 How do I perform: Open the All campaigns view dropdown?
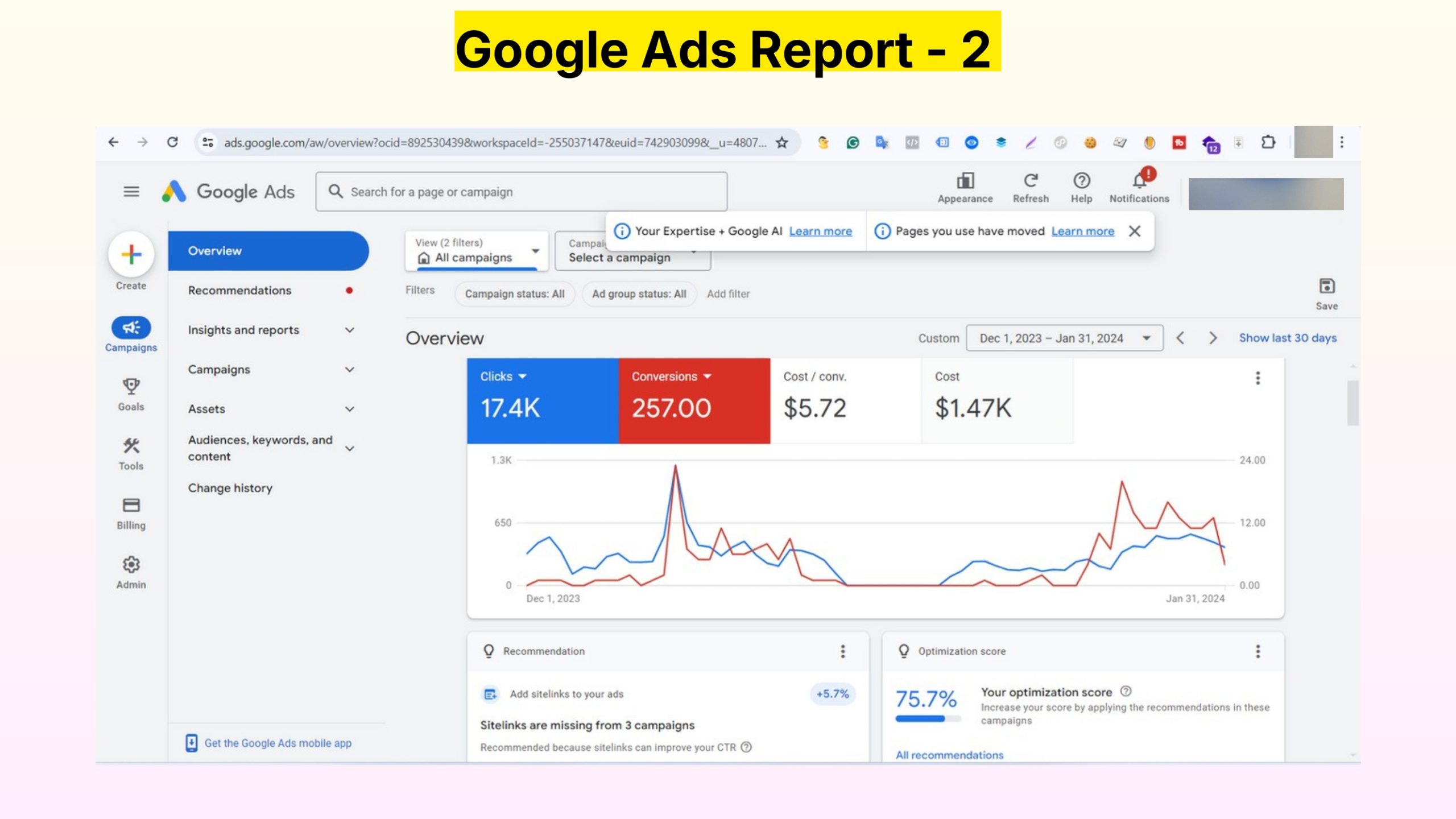click(477, 251)
